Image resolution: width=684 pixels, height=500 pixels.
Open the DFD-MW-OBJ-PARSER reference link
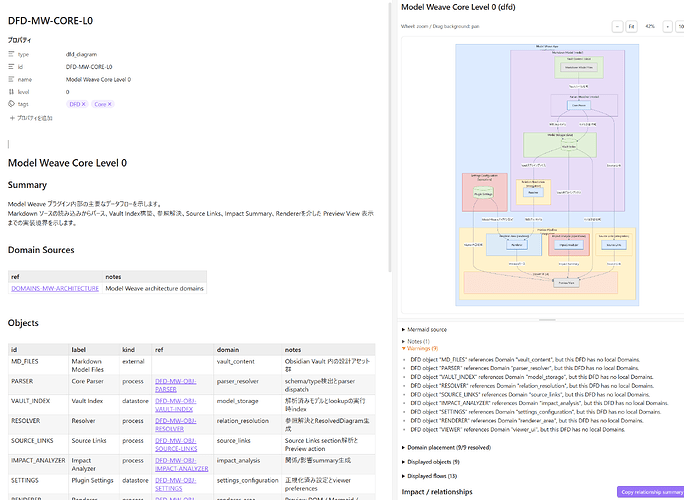tap(175, 385)
